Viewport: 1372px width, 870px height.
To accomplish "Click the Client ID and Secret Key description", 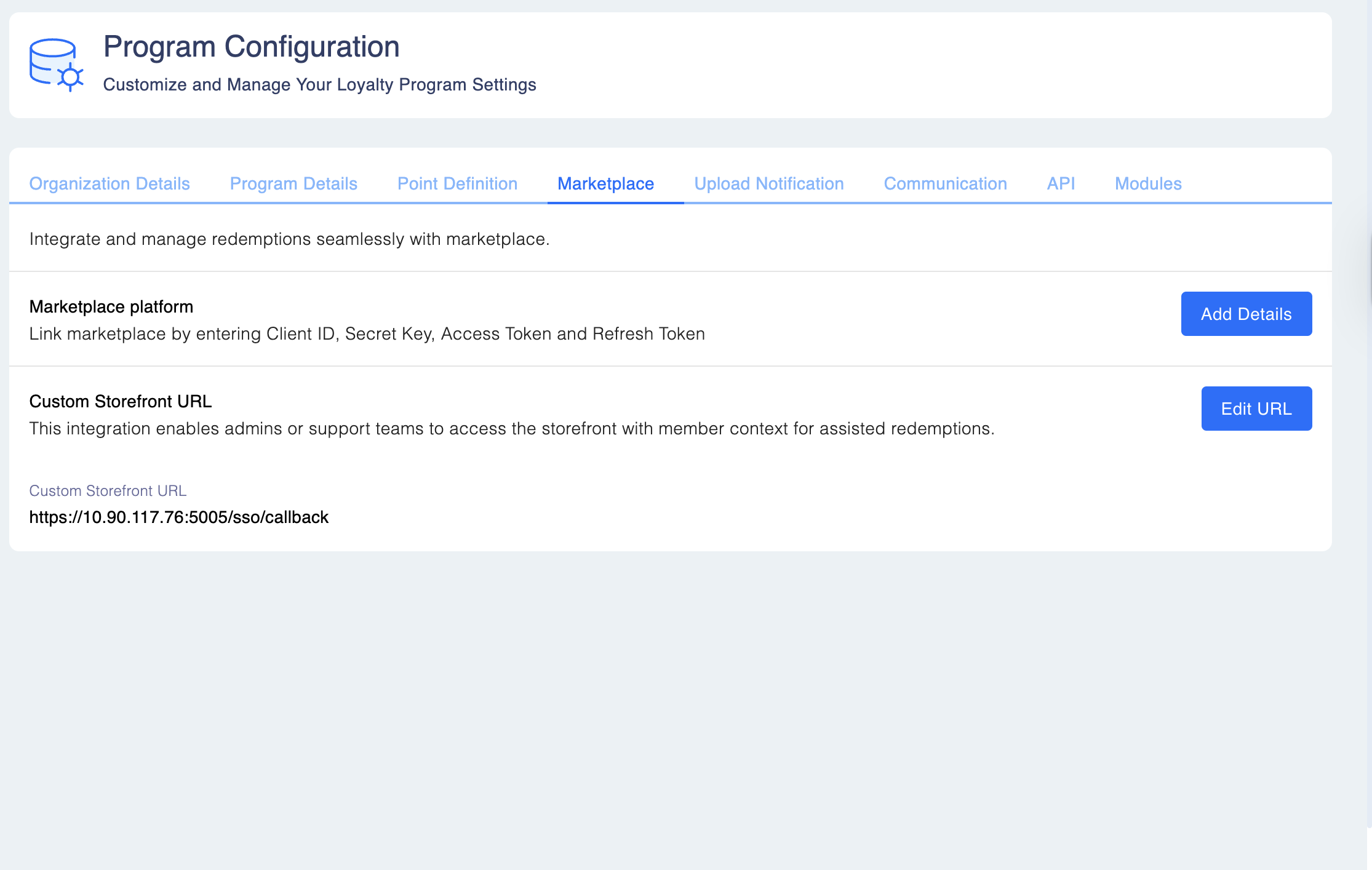I will [367, 333].
